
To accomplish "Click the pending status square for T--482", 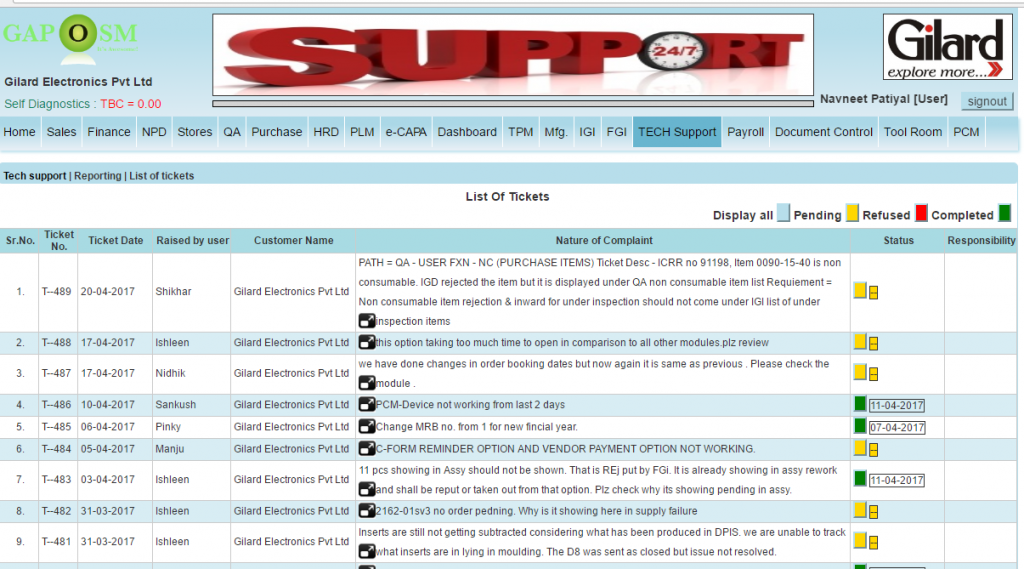I will click(860, 510).
